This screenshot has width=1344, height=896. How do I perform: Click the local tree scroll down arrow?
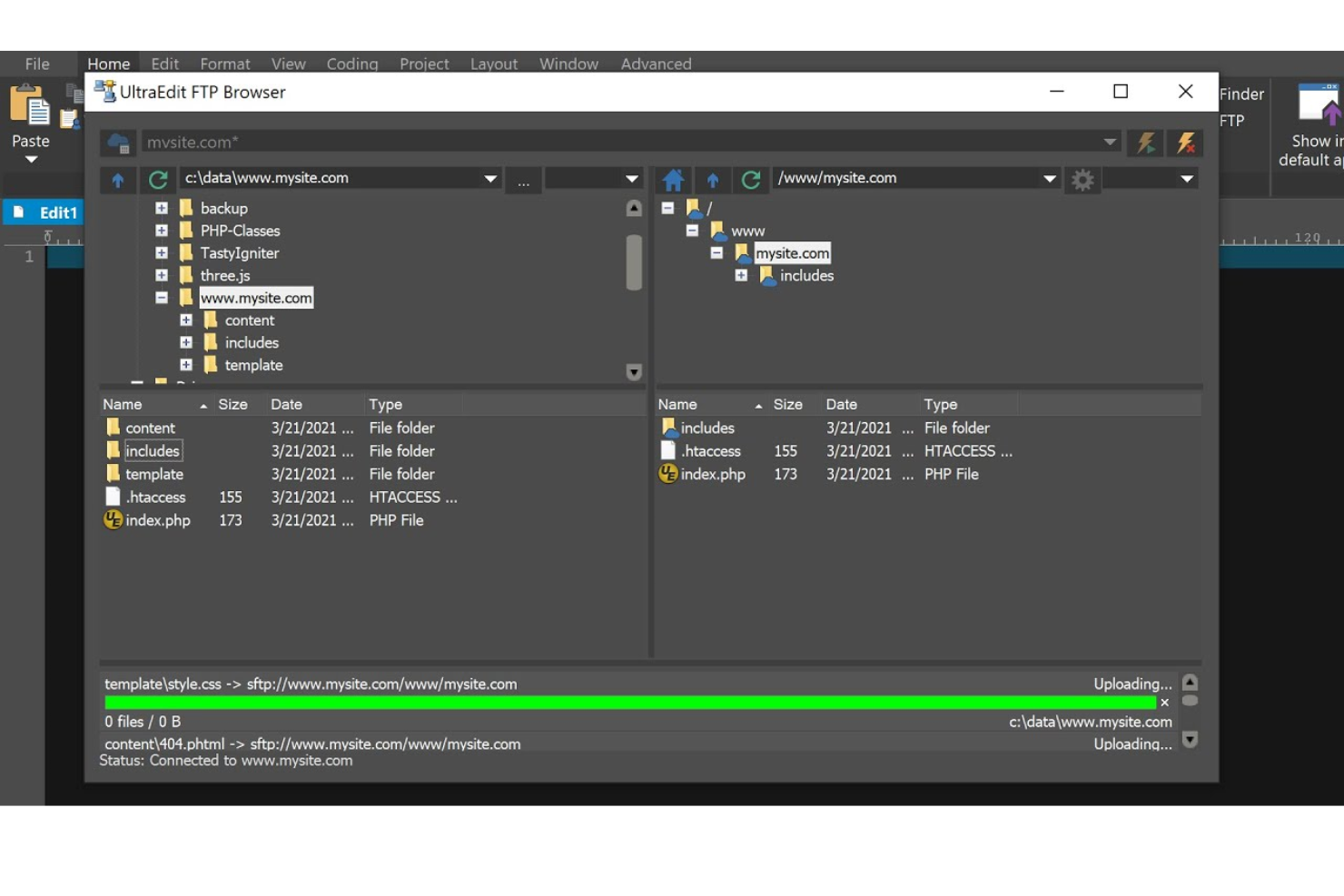[634, 371]
